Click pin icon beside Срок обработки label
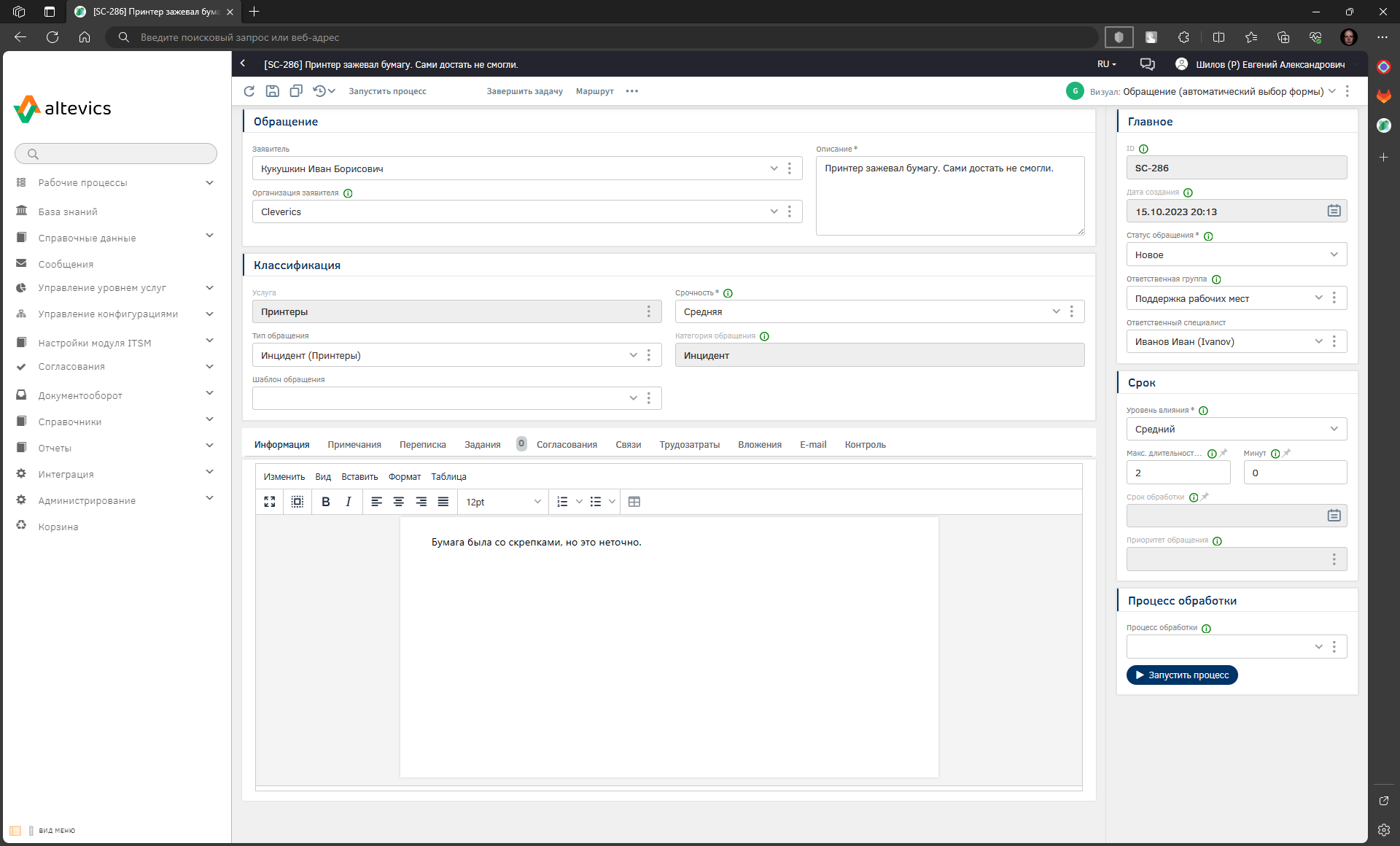The width and height of the screenshot is (1400, 846). click(1205, 497)
